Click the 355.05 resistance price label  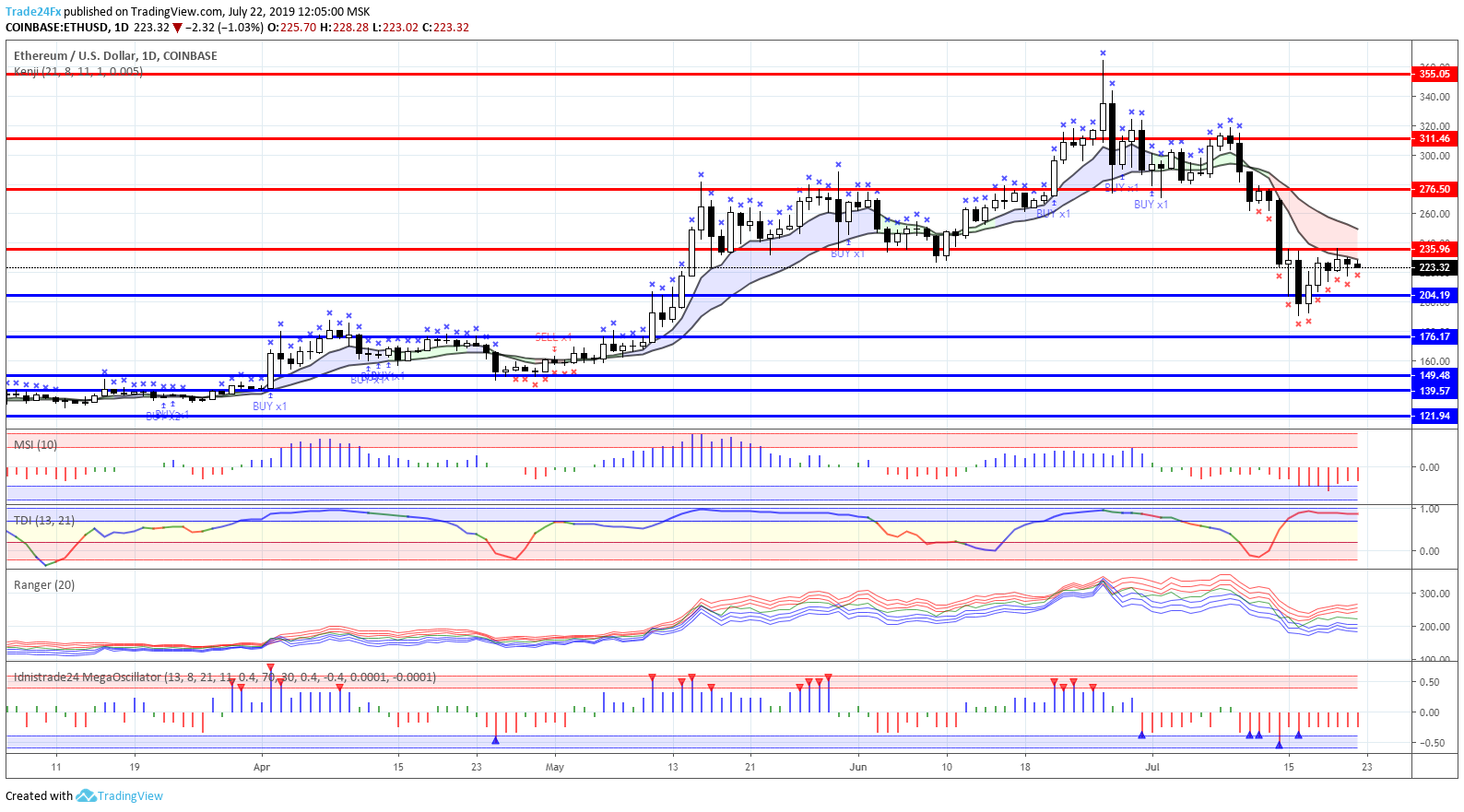point(1434,74)
